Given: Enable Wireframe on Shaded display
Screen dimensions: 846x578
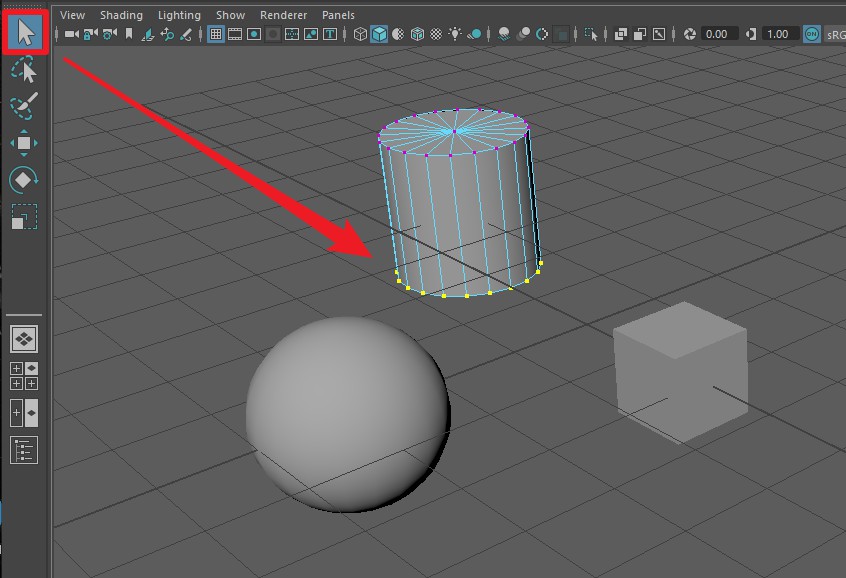Looking at the screenshot, I should 417,35.
